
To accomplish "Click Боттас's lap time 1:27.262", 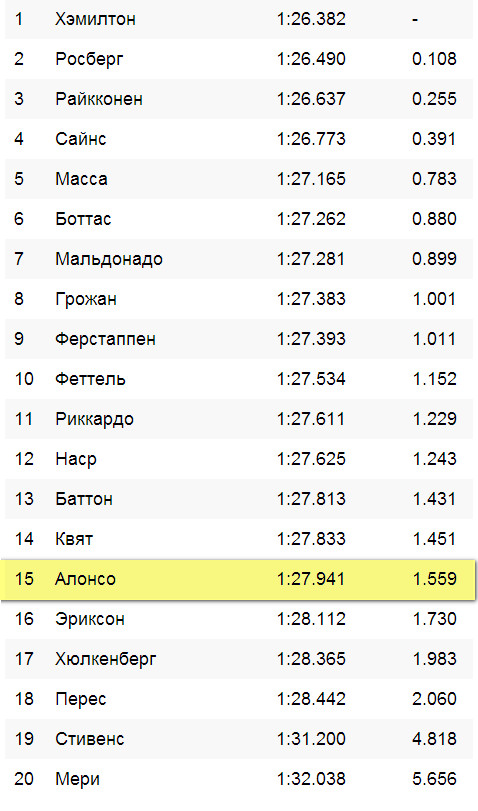I will pyautogui.click(x=311, y=219).
